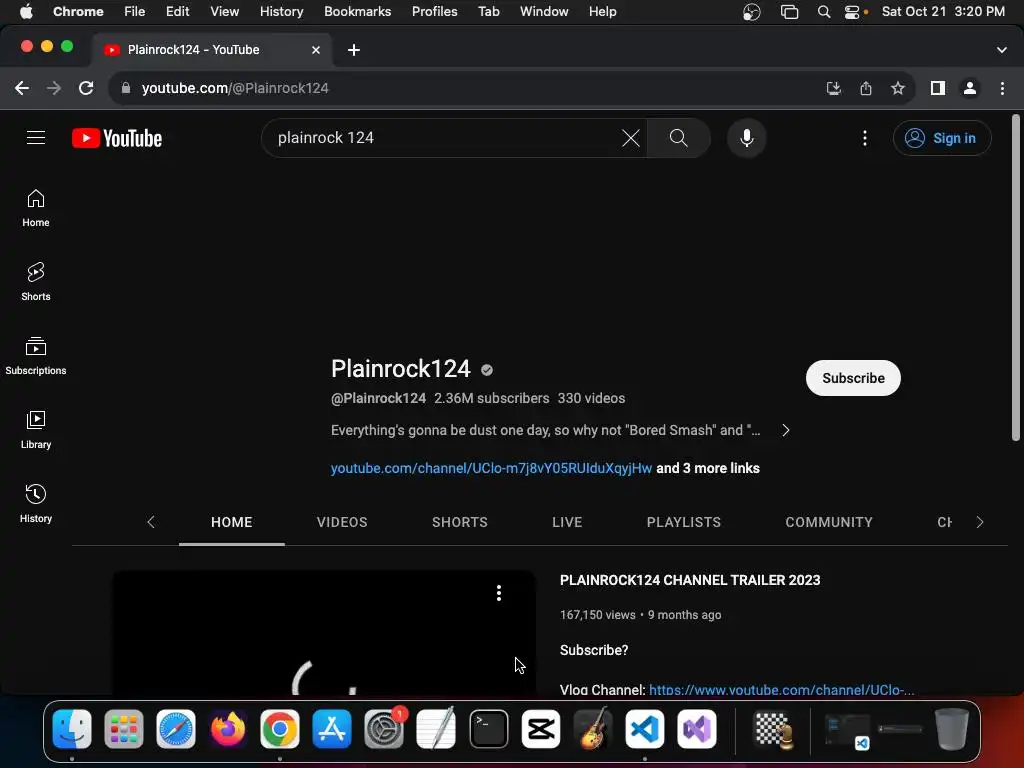Open the Vlog Channel link
Viewport: 1024px width, 768px height.
[x=782, y=690]
